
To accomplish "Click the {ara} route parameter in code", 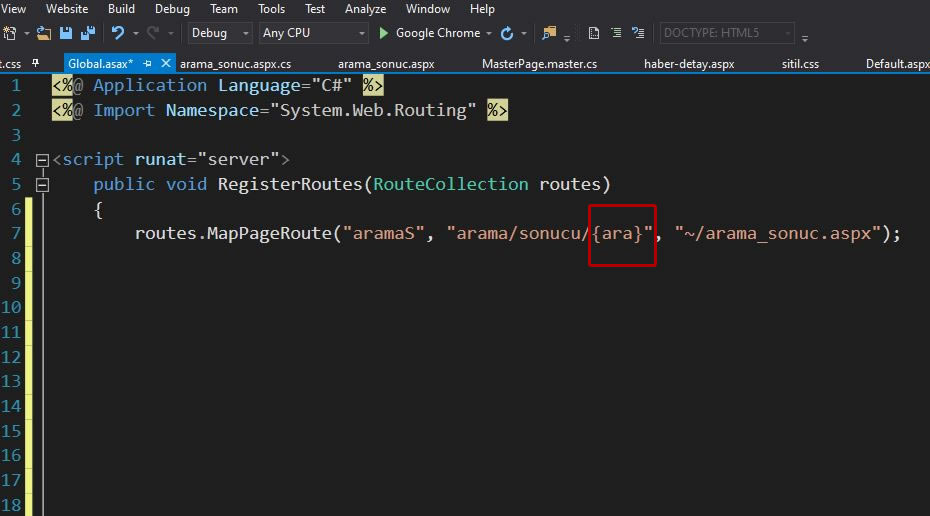I will coord(622,234).
